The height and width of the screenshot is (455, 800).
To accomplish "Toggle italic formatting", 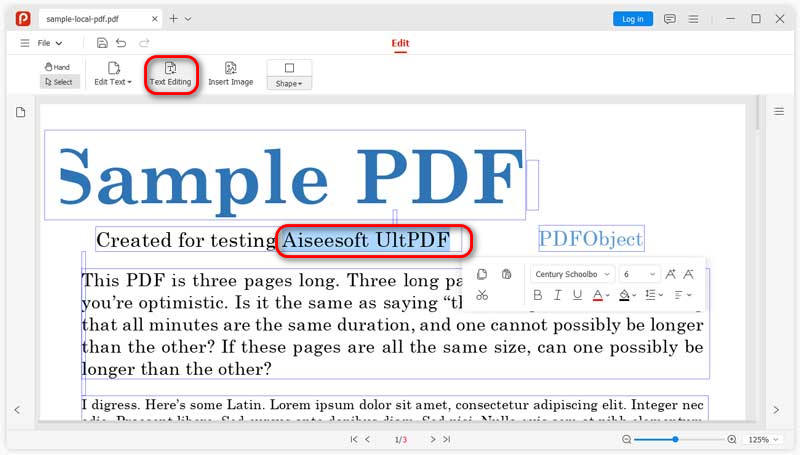I will [x=558, y=295].
